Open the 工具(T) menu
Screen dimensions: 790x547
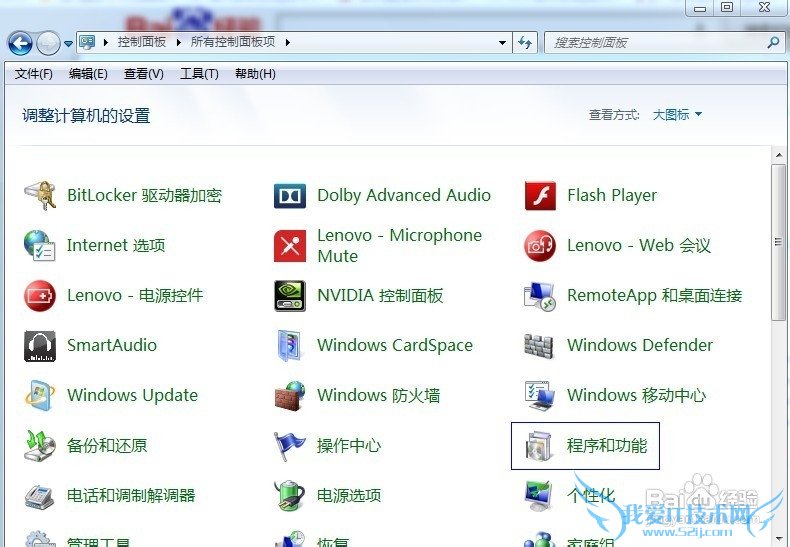click(199, 74)
